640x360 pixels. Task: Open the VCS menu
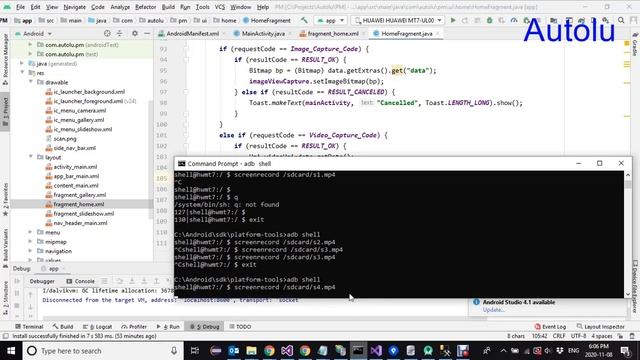(220, 7)
